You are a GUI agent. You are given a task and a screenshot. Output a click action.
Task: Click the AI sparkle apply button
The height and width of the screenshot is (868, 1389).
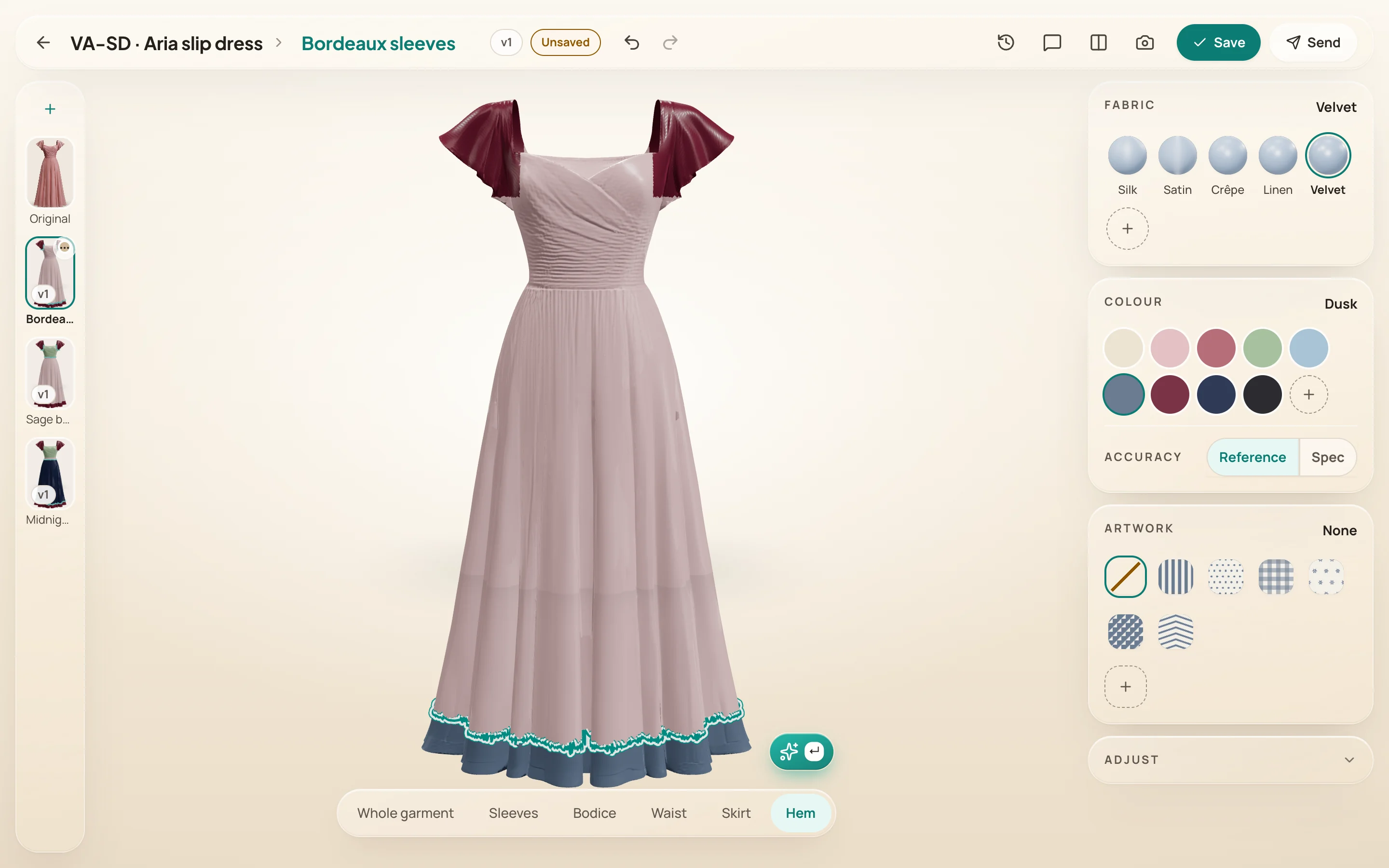[801, 751]
